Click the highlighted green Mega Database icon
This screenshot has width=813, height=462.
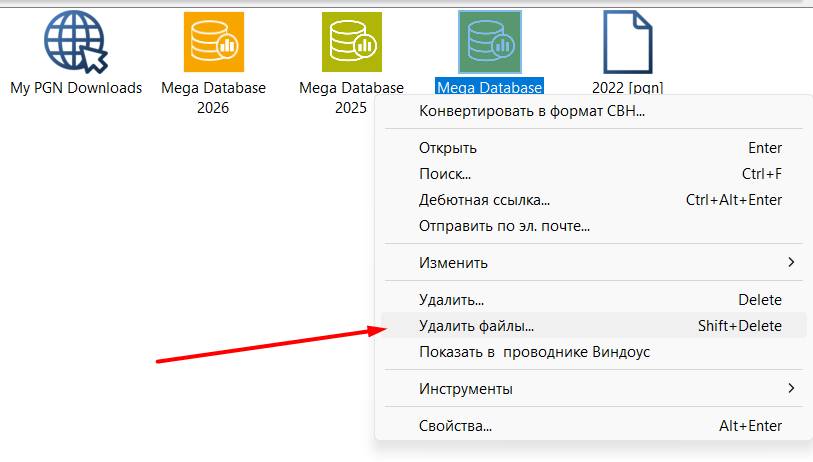tap(489, 42)
